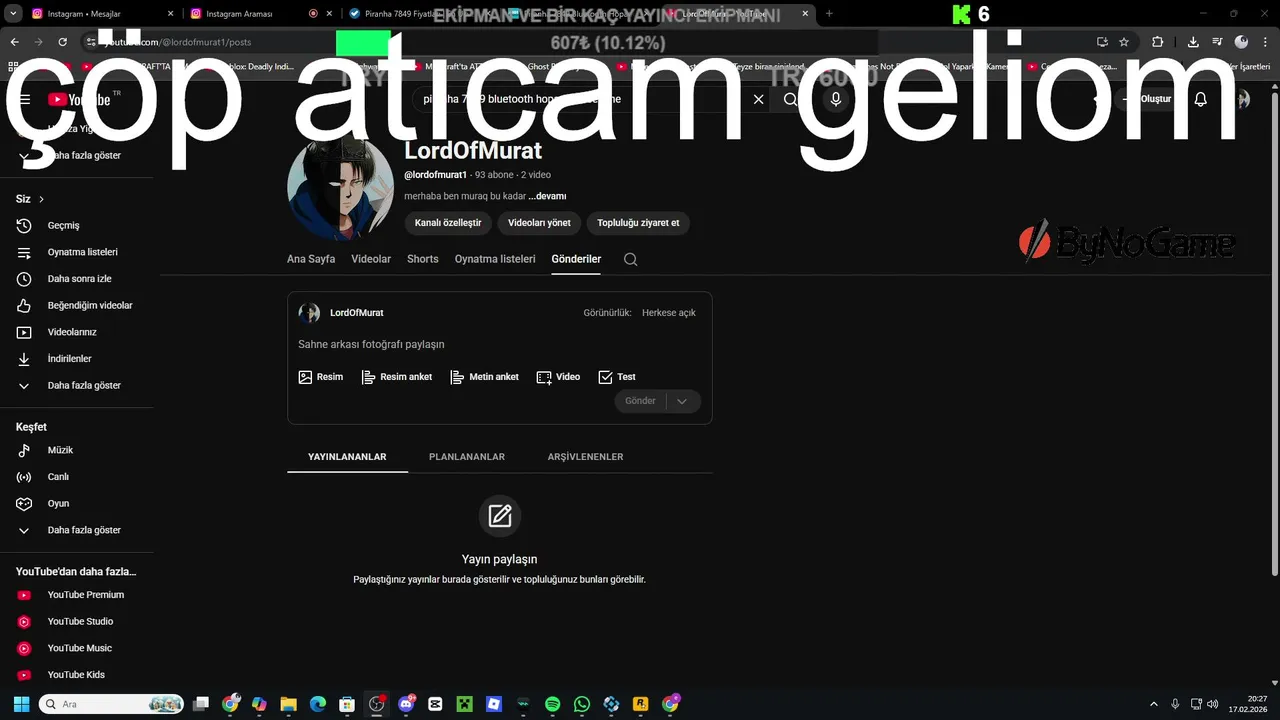1280x720 pixels.
Task: Click Topluluğu ziyaret et button
Action: tap(638, 223)
